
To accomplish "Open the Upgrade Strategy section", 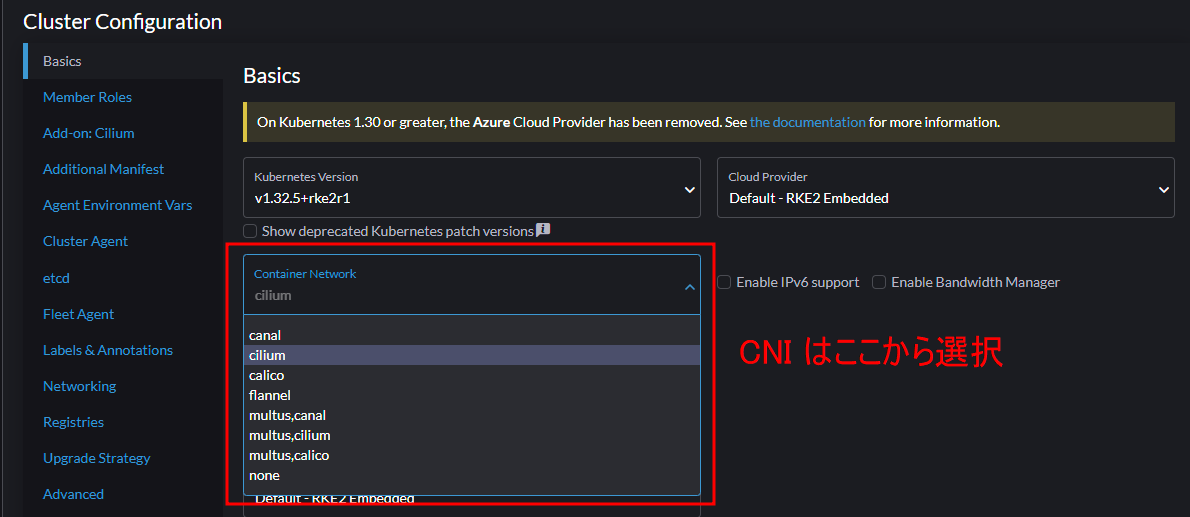I will tap(96, 458).
